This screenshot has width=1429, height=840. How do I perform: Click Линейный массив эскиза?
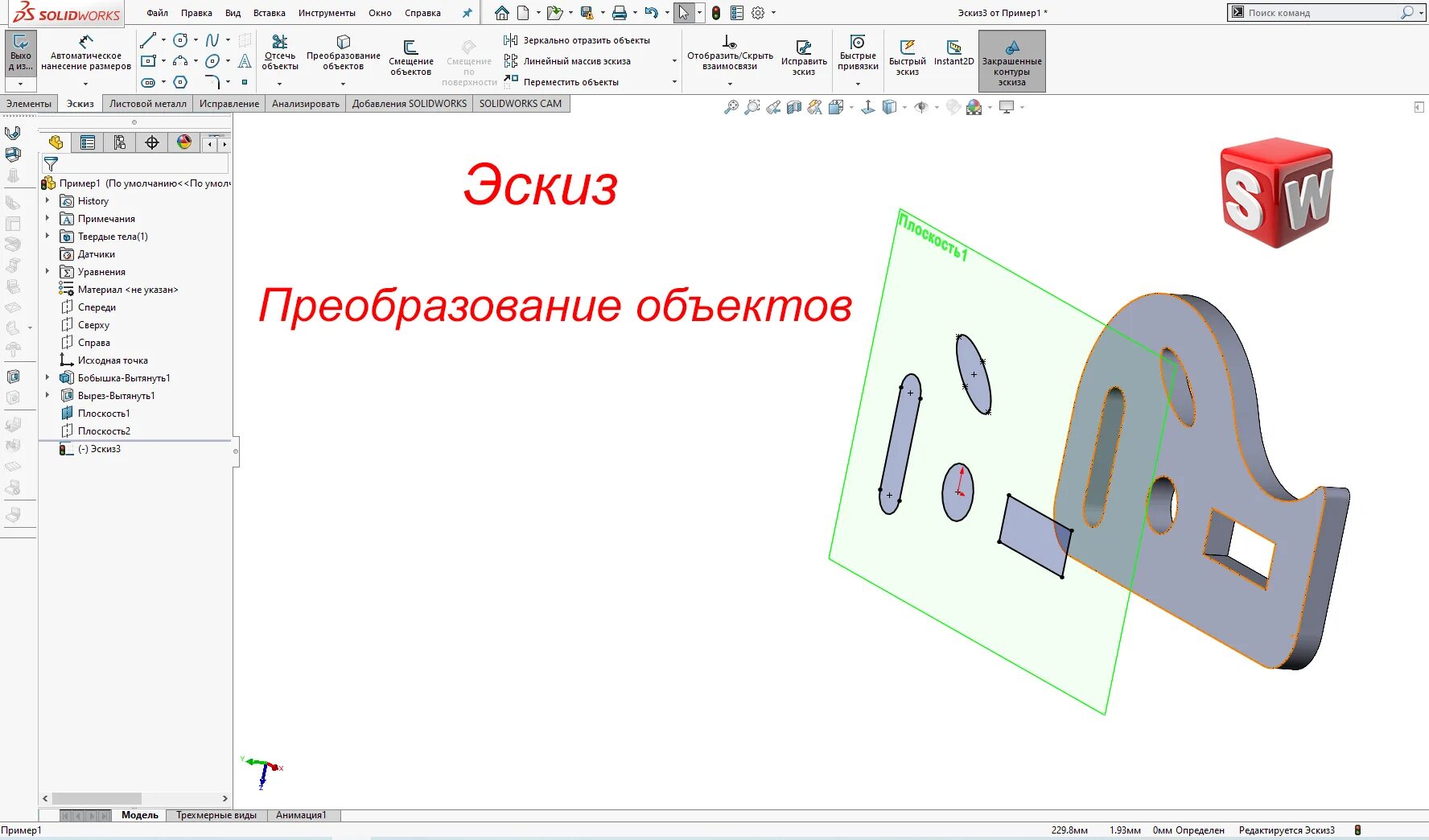coord(568,61)
